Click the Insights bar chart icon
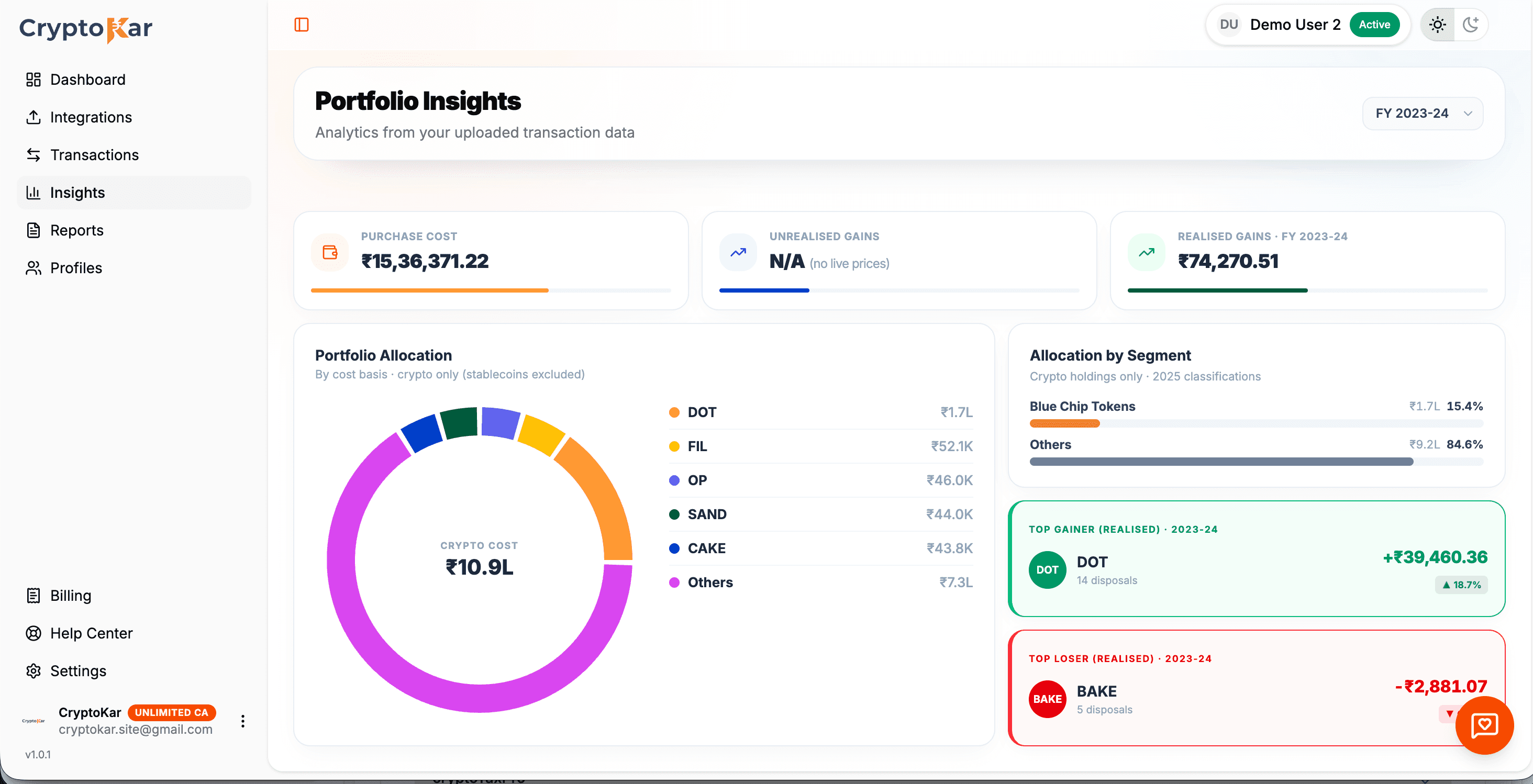1533x784 pixels. [34, 193]
